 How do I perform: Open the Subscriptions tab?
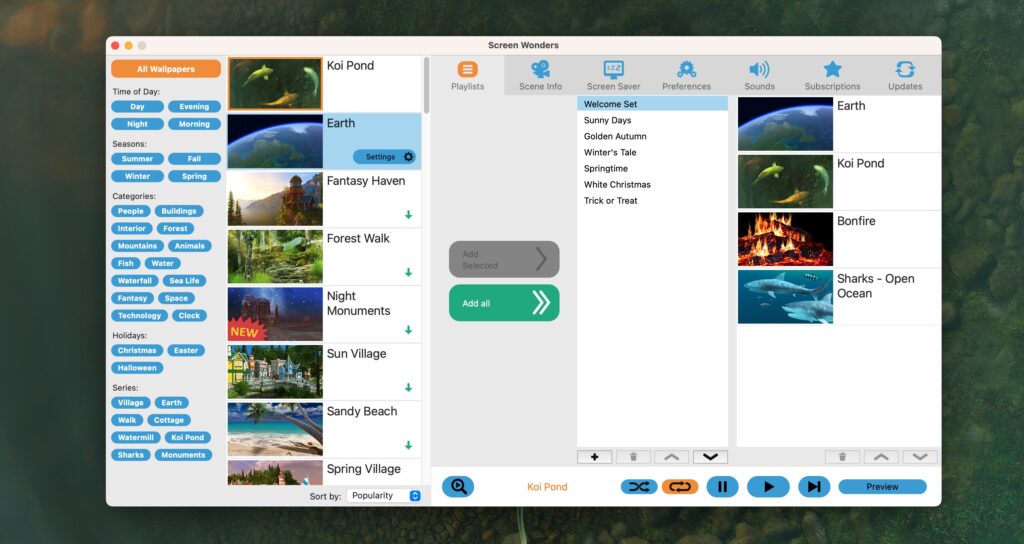point(833,75)
